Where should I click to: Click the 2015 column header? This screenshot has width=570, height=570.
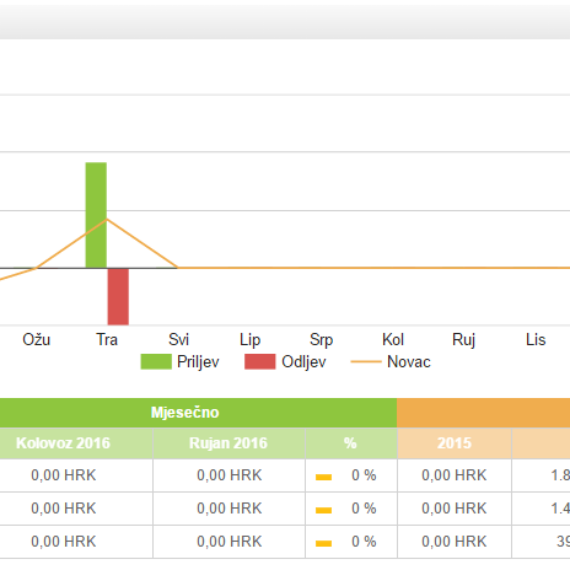(454, 443)
